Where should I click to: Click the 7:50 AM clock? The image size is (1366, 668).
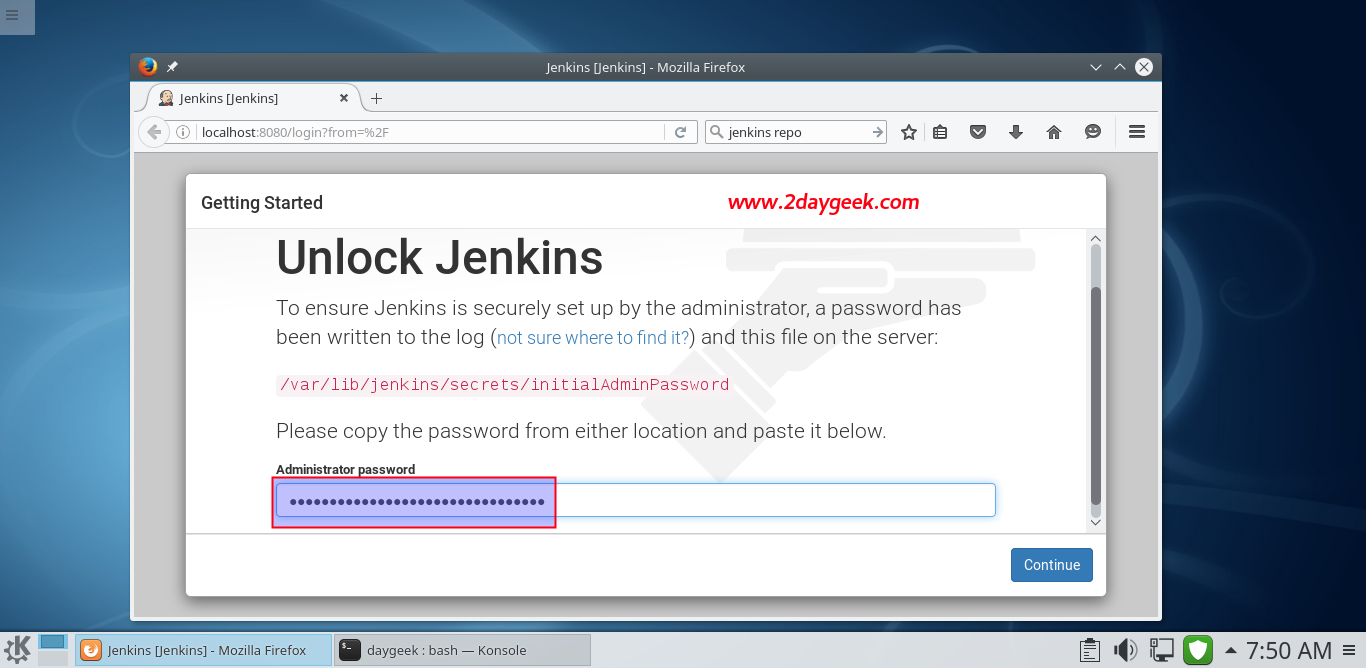(x=1288, y=650)
